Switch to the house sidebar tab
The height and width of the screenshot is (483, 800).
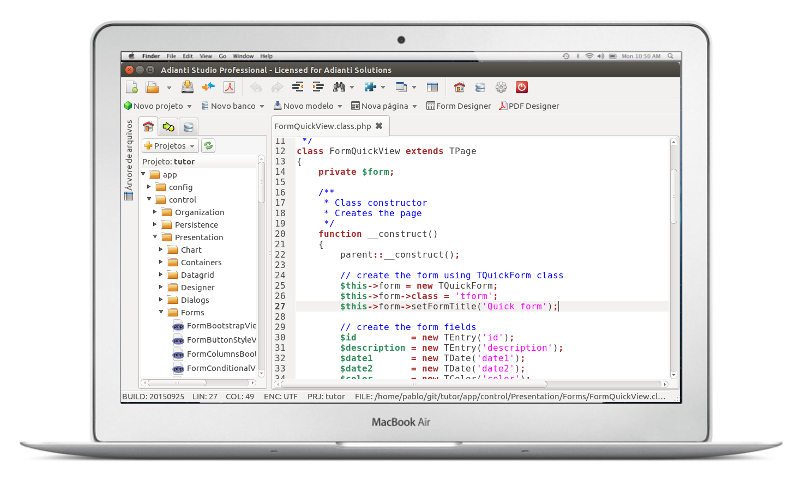point(148,126)
